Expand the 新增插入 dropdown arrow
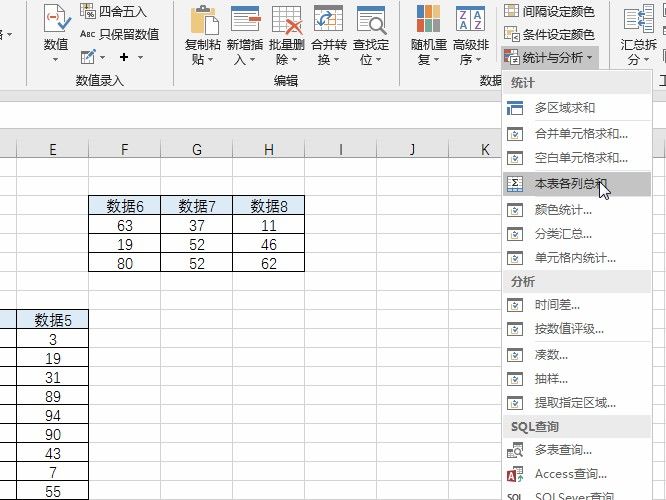This screenshot has width=666, height=500. click(252, 60)
